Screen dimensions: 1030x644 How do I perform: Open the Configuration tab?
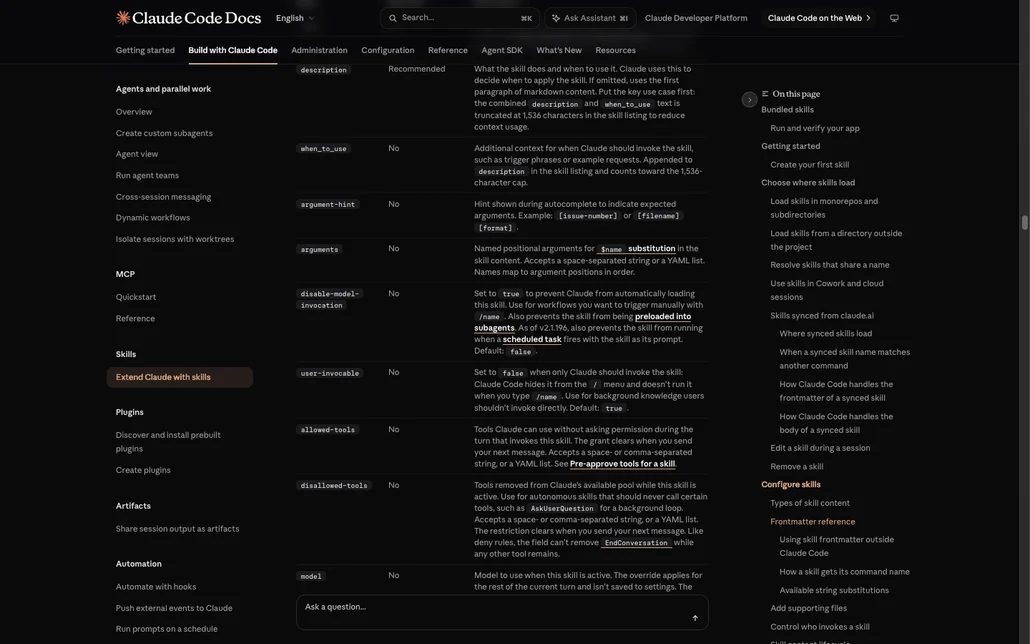coord(388,50)
